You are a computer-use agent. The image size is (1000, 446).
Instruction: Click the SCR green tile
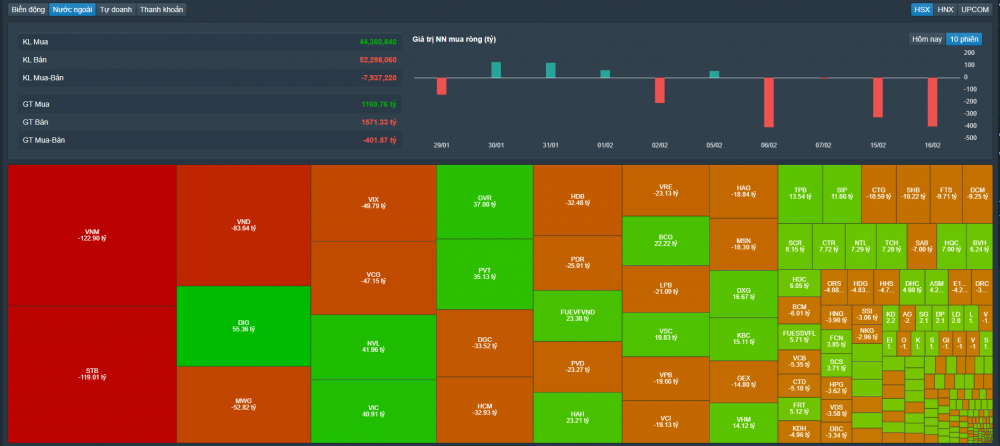[795, 246]
